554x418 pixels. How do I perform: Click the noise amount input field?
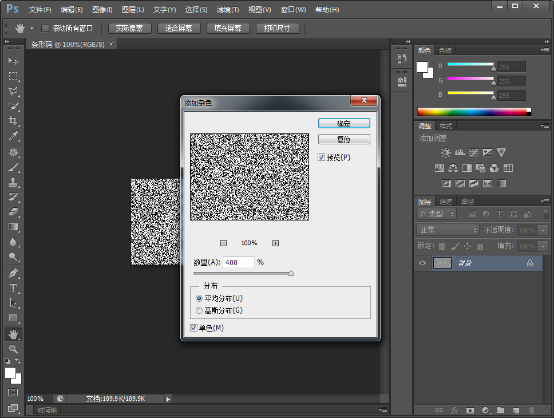[238, 262]
